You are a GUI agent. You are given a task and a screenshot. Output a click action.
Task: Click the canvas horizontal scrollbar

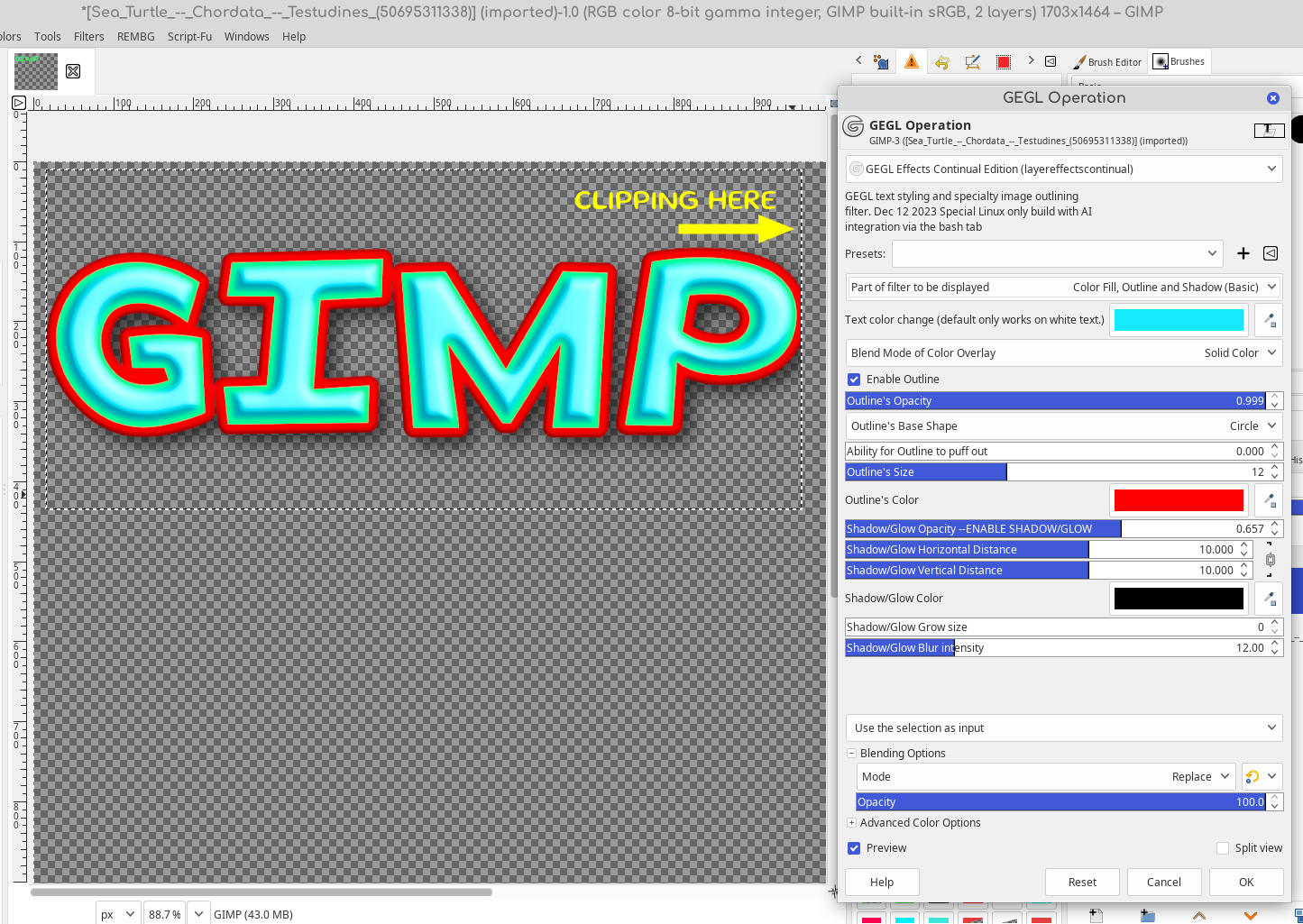262,892
